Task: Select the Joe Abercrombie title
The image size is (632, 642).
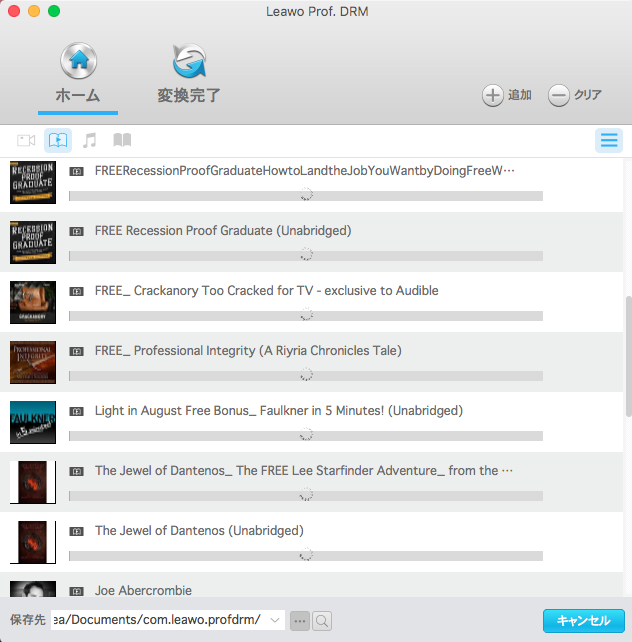Action: (x=143, y=591)
